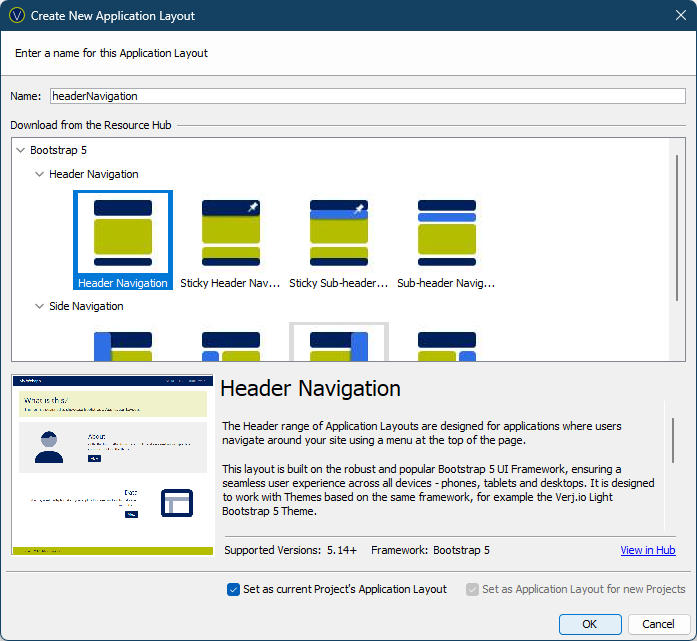Image resolution: width=697 pixels, height=641 pixels.
Task: Click the Name input field
Action: pyautogui.click(x=367, y=96)
